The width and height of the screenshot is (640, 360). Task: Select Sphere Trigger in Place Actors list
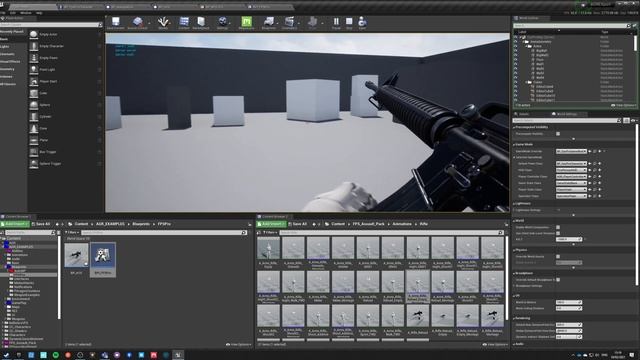click(65, 164)
